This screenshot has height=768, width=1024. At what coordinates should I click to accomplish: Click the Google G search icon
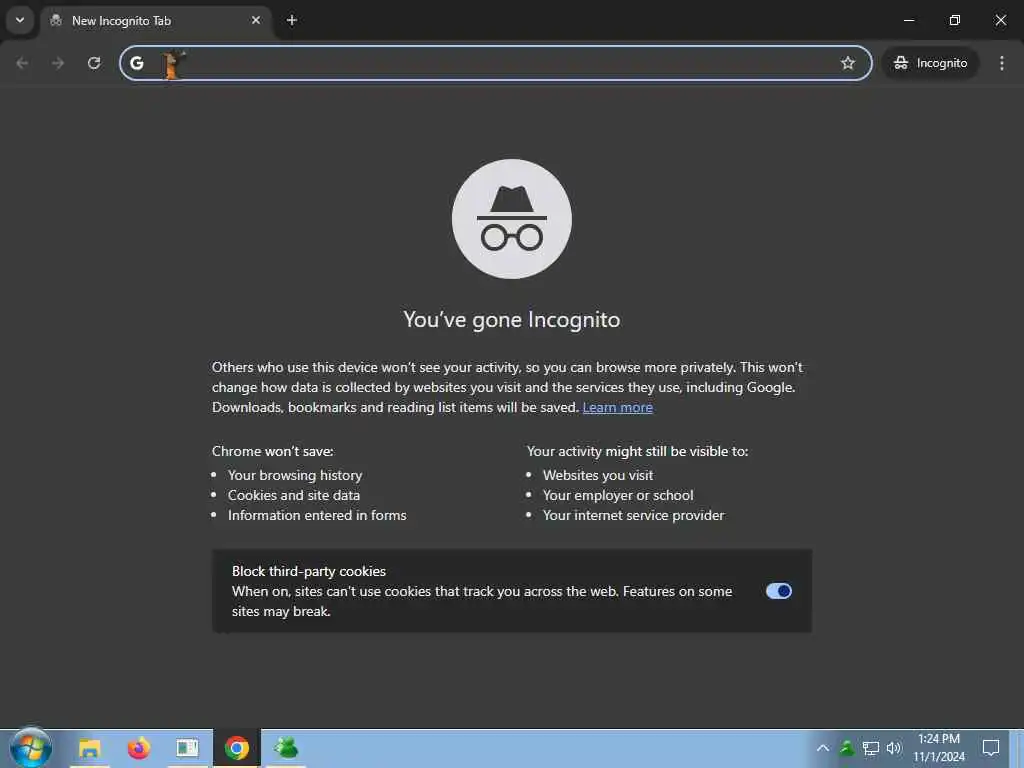[x=136, y=63]
